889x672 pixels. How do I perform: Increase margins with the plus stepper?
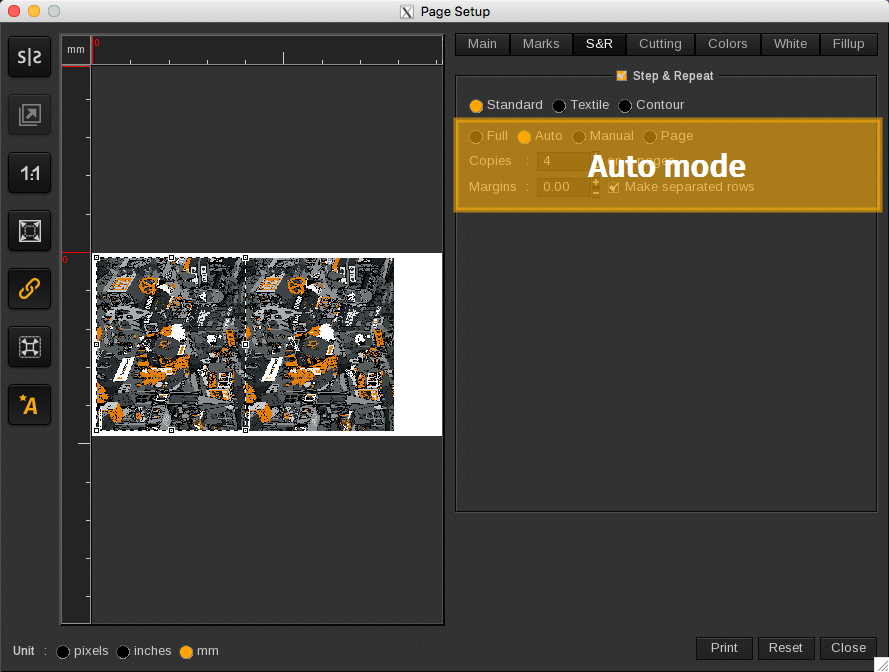tap(596, 182)
